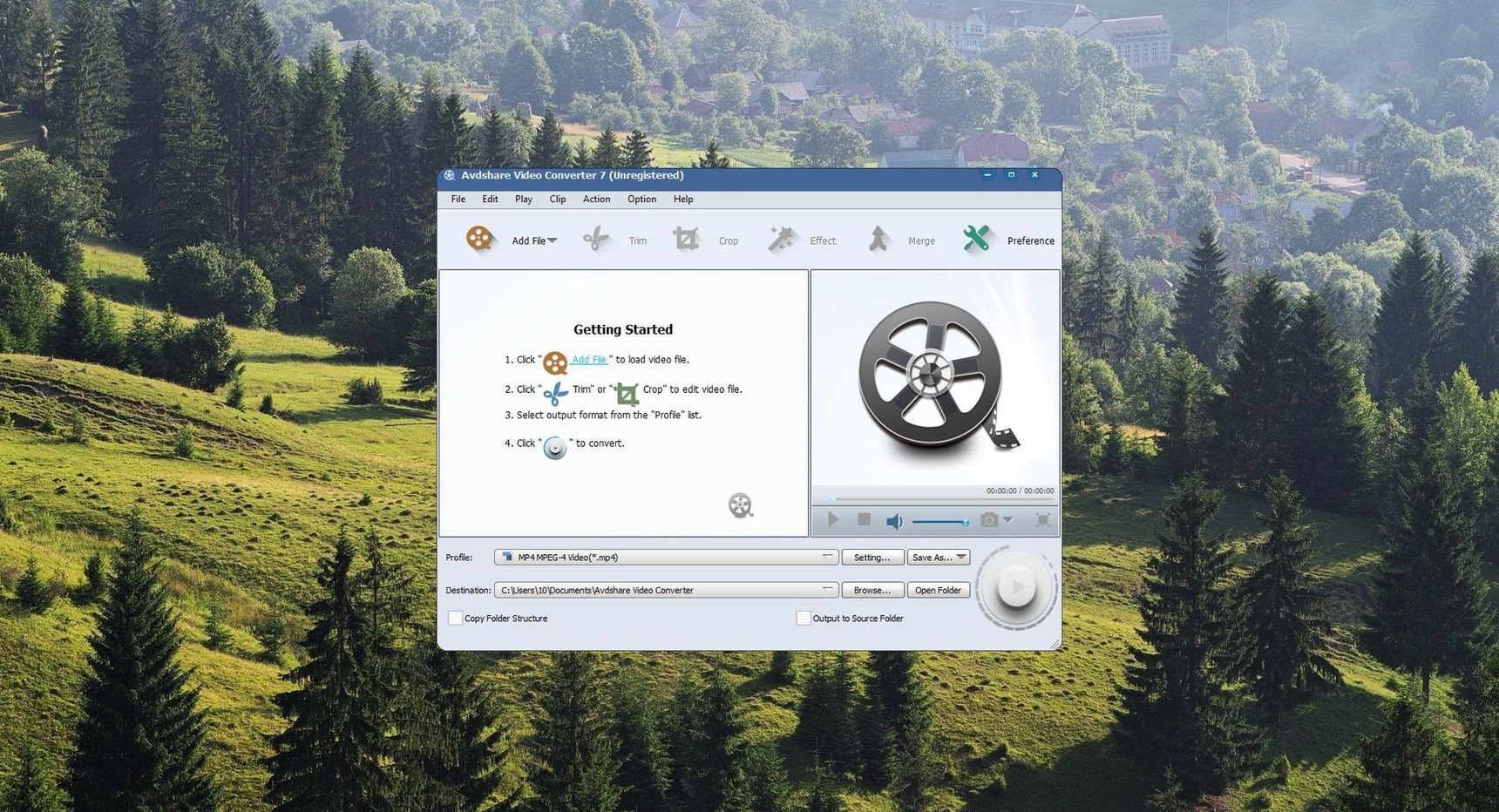Click the small gray film reel icon
This screenshot has height=812, width=1499.
click(x=740, y=505)
